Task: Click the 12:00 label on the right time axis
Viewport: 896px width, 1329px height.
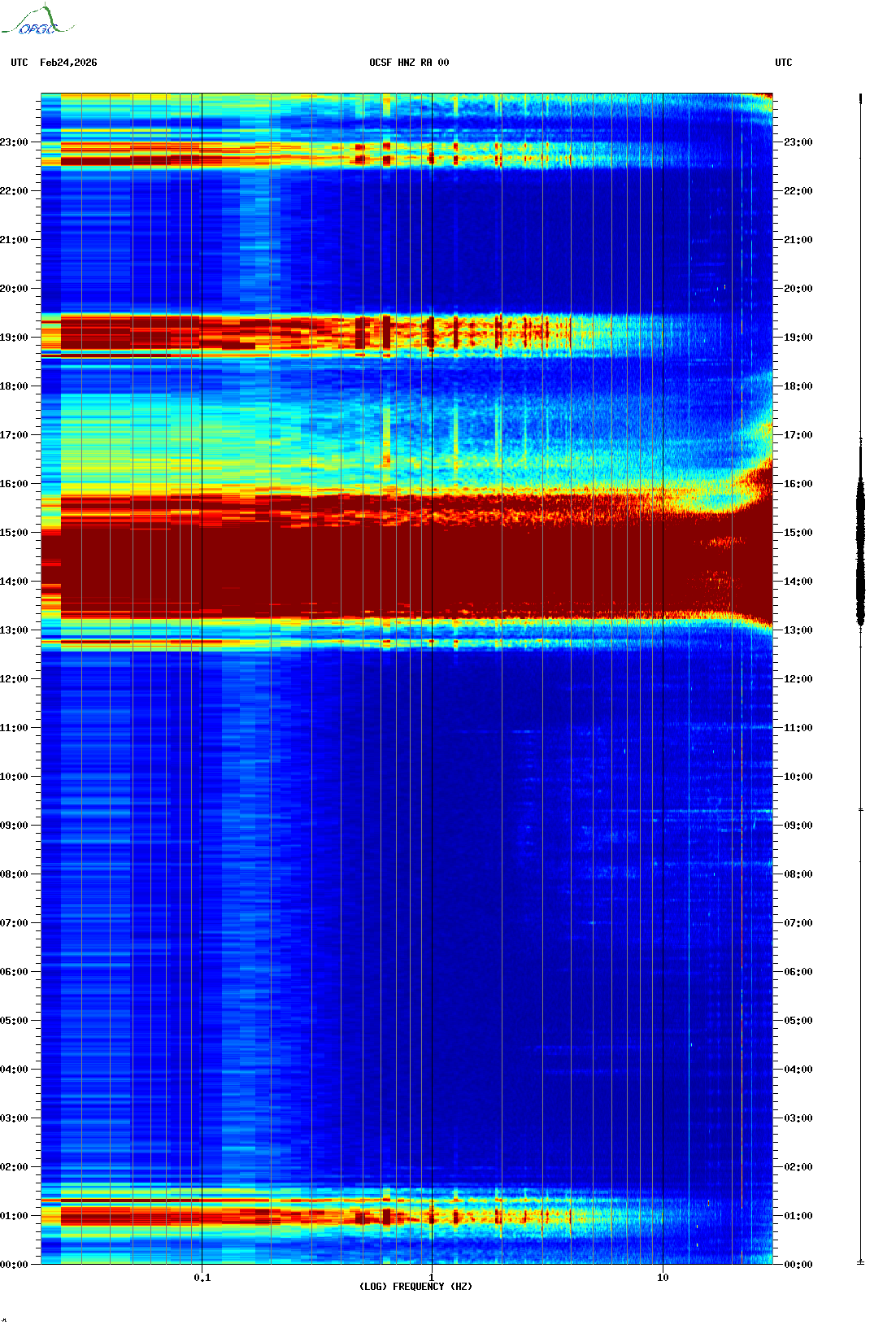Action: (x=798, y=679)
